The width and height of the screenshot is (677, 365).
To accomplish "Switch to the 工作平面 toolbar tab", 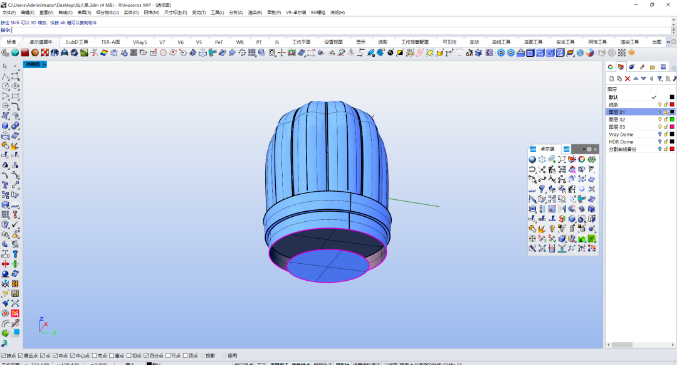I will point(301,42).
